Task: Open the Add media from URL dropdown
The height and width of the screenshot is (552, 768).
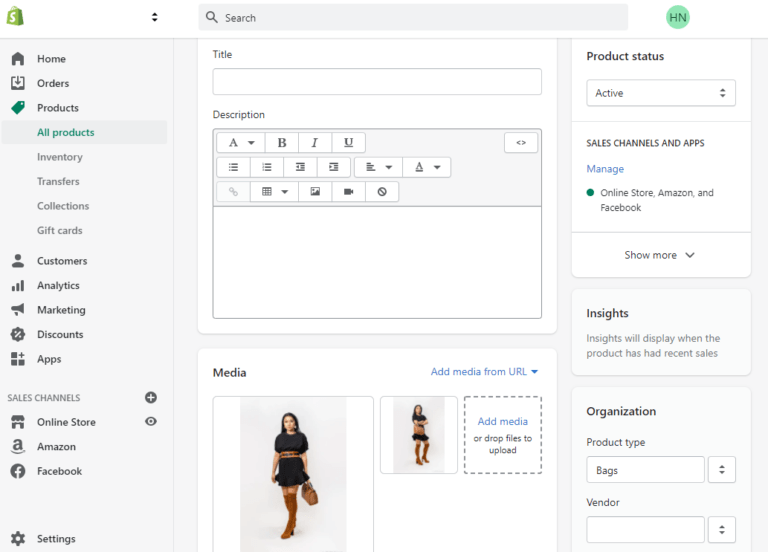Action: (x=484, y=372)
